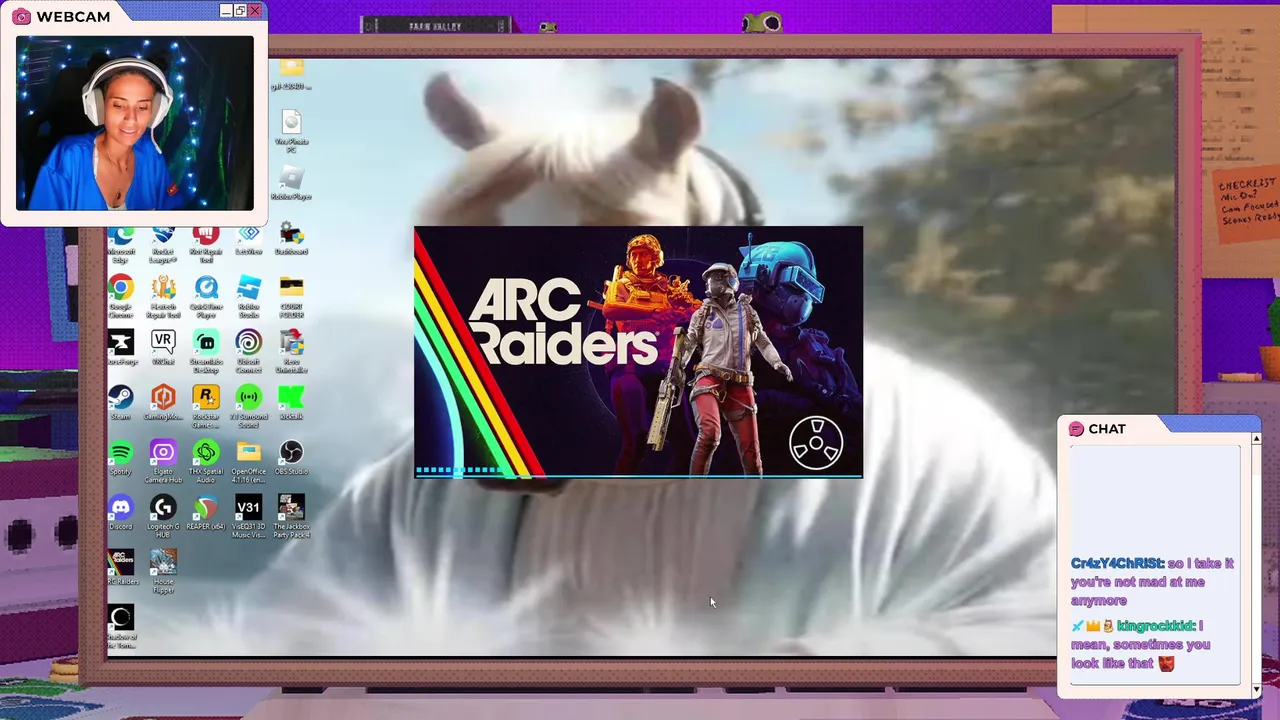The width and height of the screenshot is (1280, 720).
Task: Minimize the WEBCAM overlay window
Action: pos(226,11)
